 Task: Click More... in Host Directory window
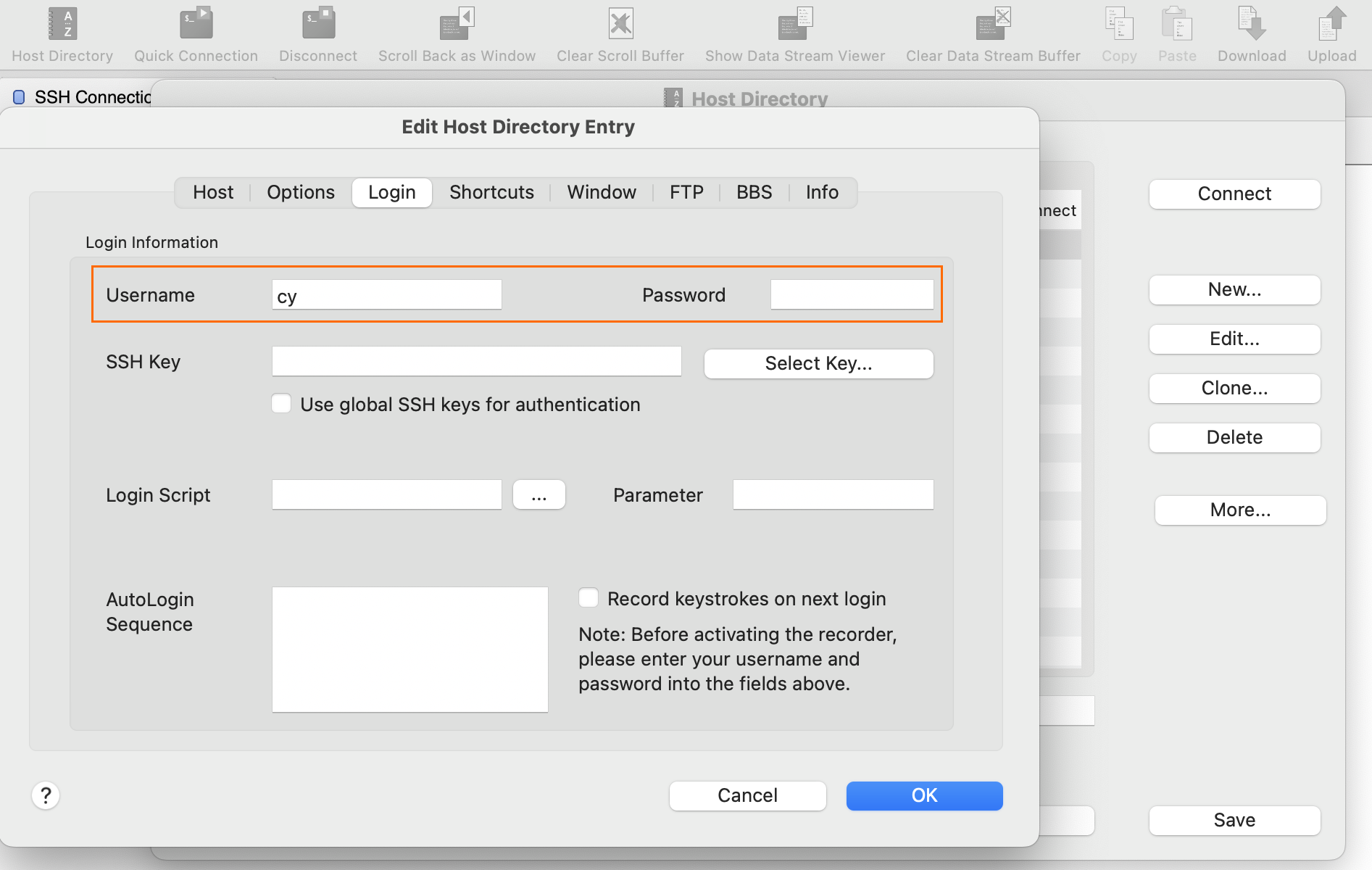(x=1241, y=510)
